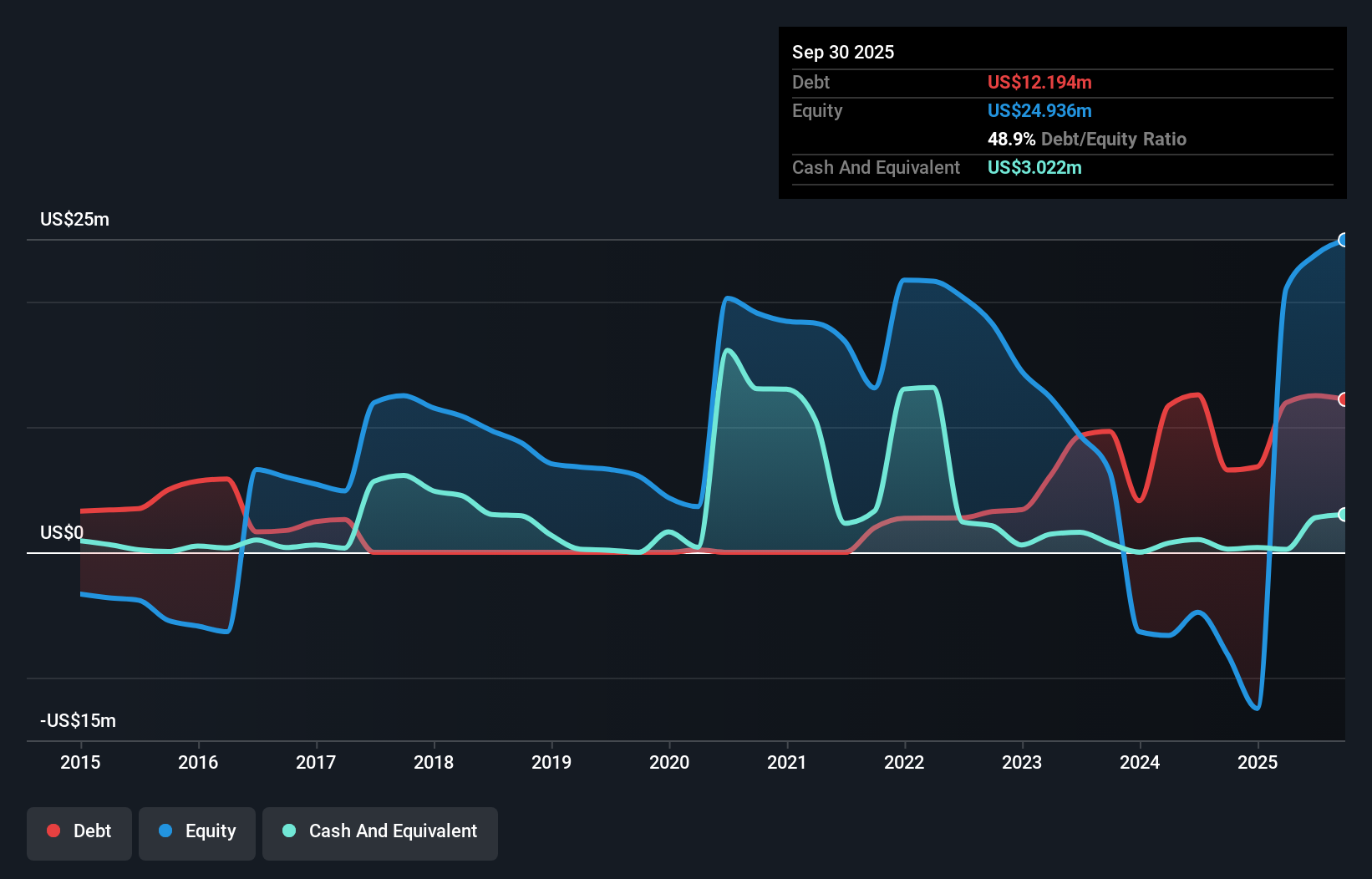The height and width of the screenshot is (879, 1372).
Task: Click the US$25m axis label
Action: coord(75,219)
